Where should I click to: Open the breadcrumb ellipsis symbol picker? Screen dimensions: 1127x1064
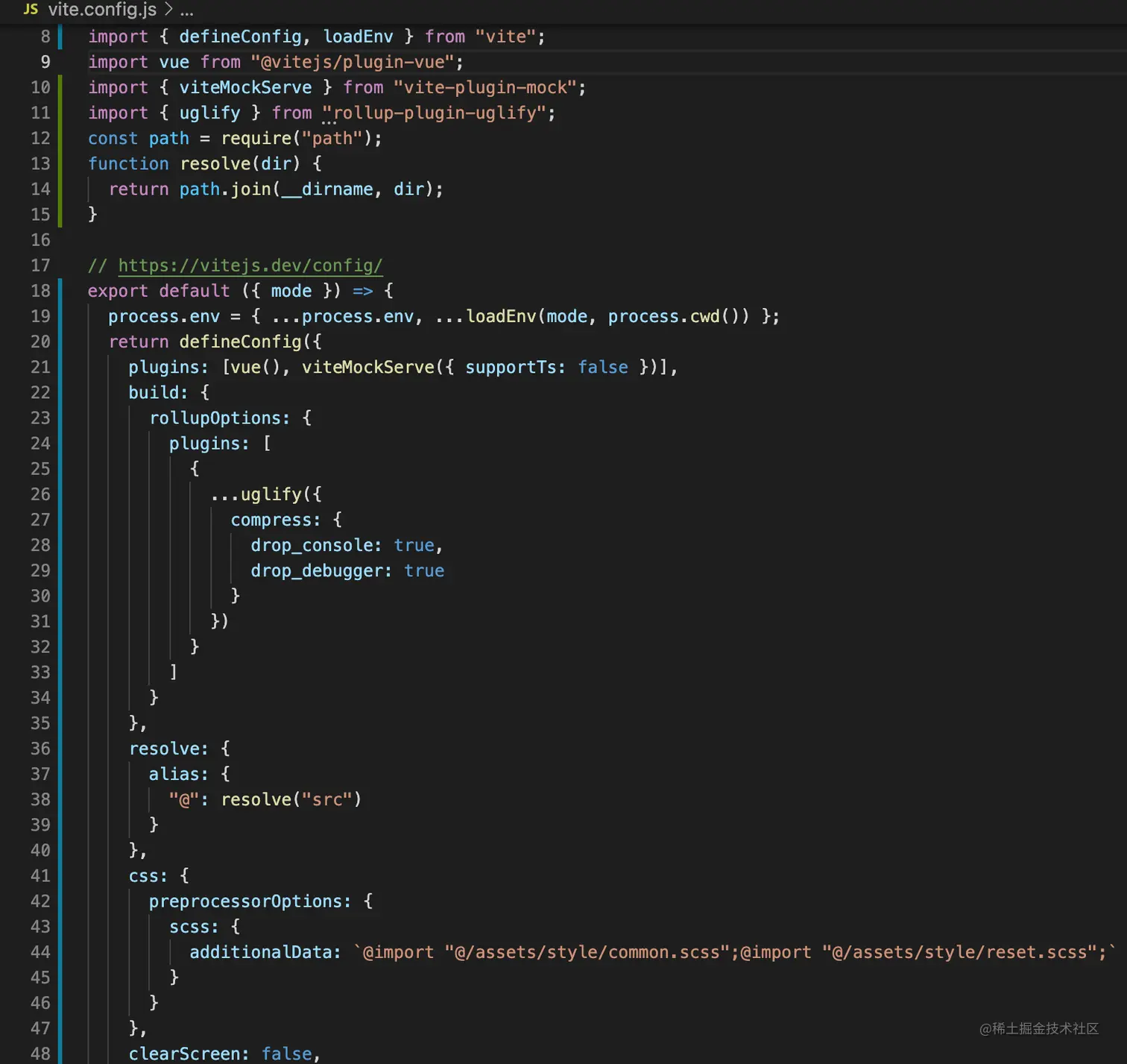click(186, 10)
